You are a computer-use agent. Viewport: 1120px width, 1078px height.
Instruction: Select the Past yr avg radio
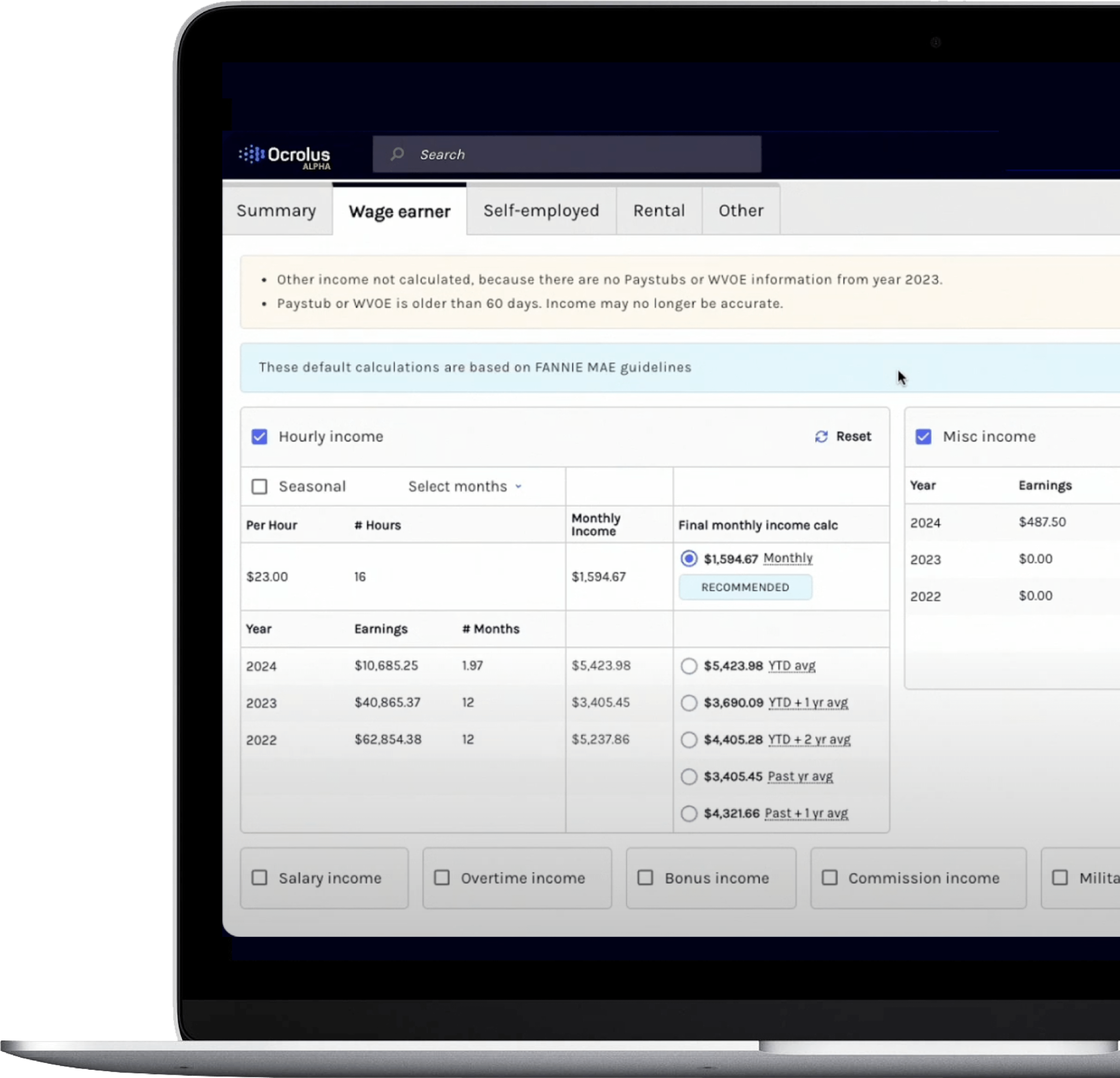(689, 776)
